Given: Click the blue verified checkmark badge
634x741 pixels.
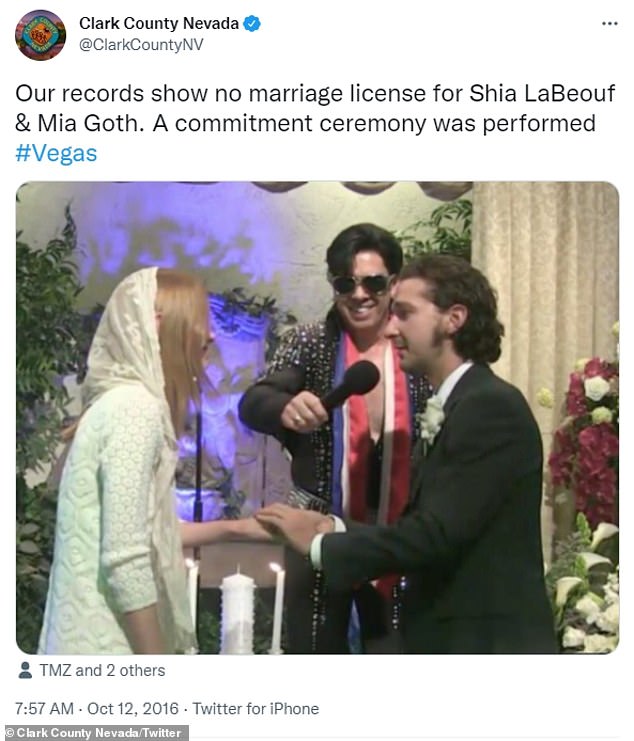Looking at the screenshot, I should (x=252, y=23).
